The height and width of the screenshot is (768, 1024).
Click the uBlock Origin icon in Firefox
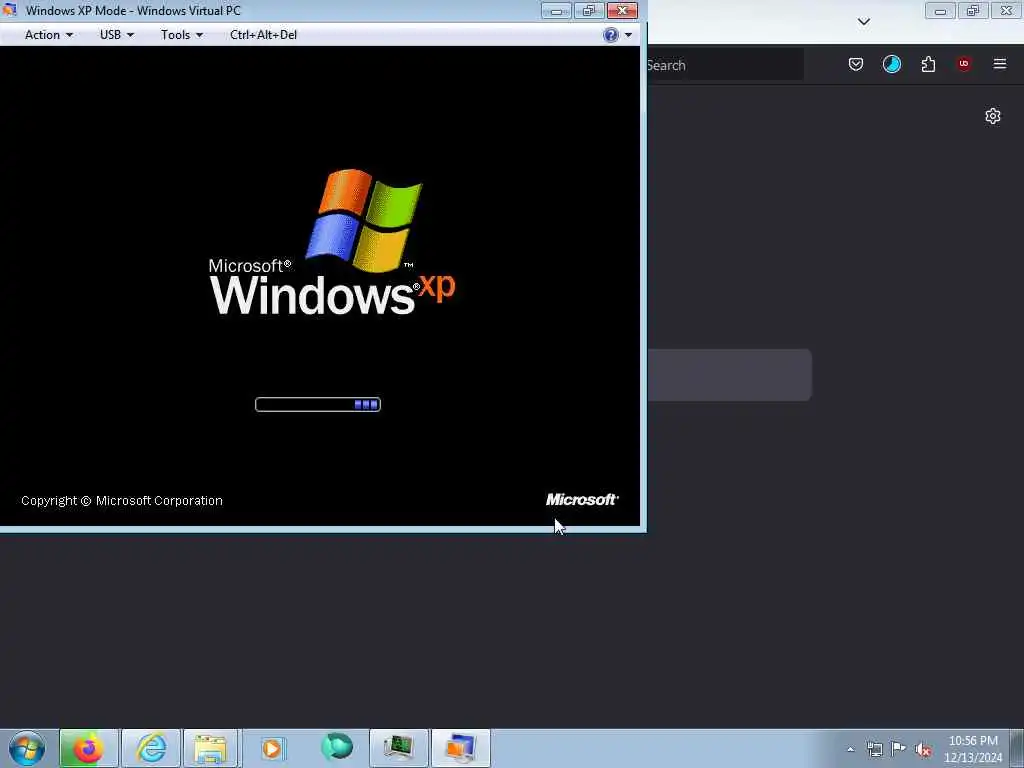click(964, 64)
